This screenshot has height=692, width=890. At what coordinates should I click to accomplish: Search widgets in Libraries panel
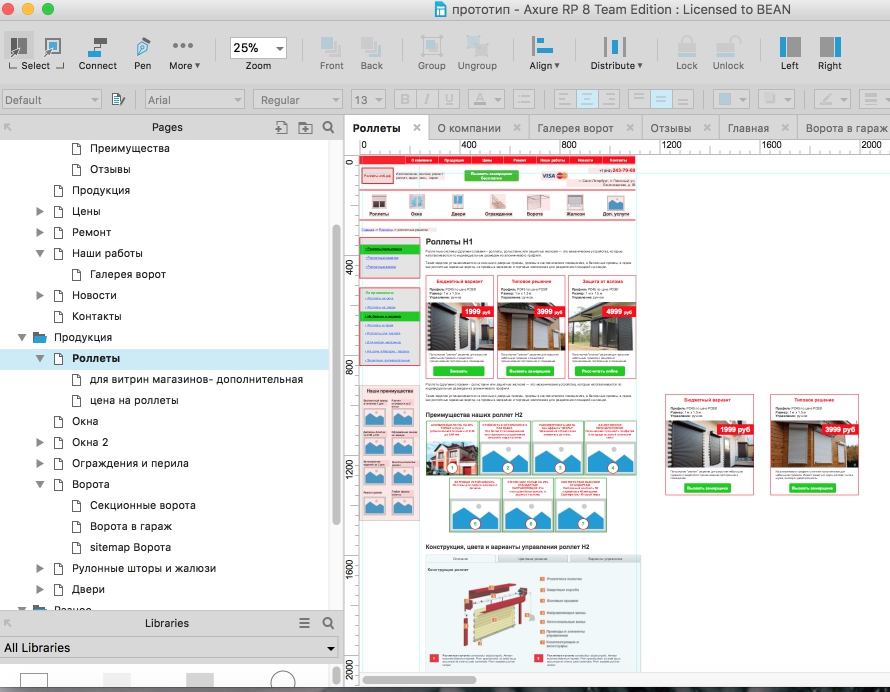tap(328, 623)
